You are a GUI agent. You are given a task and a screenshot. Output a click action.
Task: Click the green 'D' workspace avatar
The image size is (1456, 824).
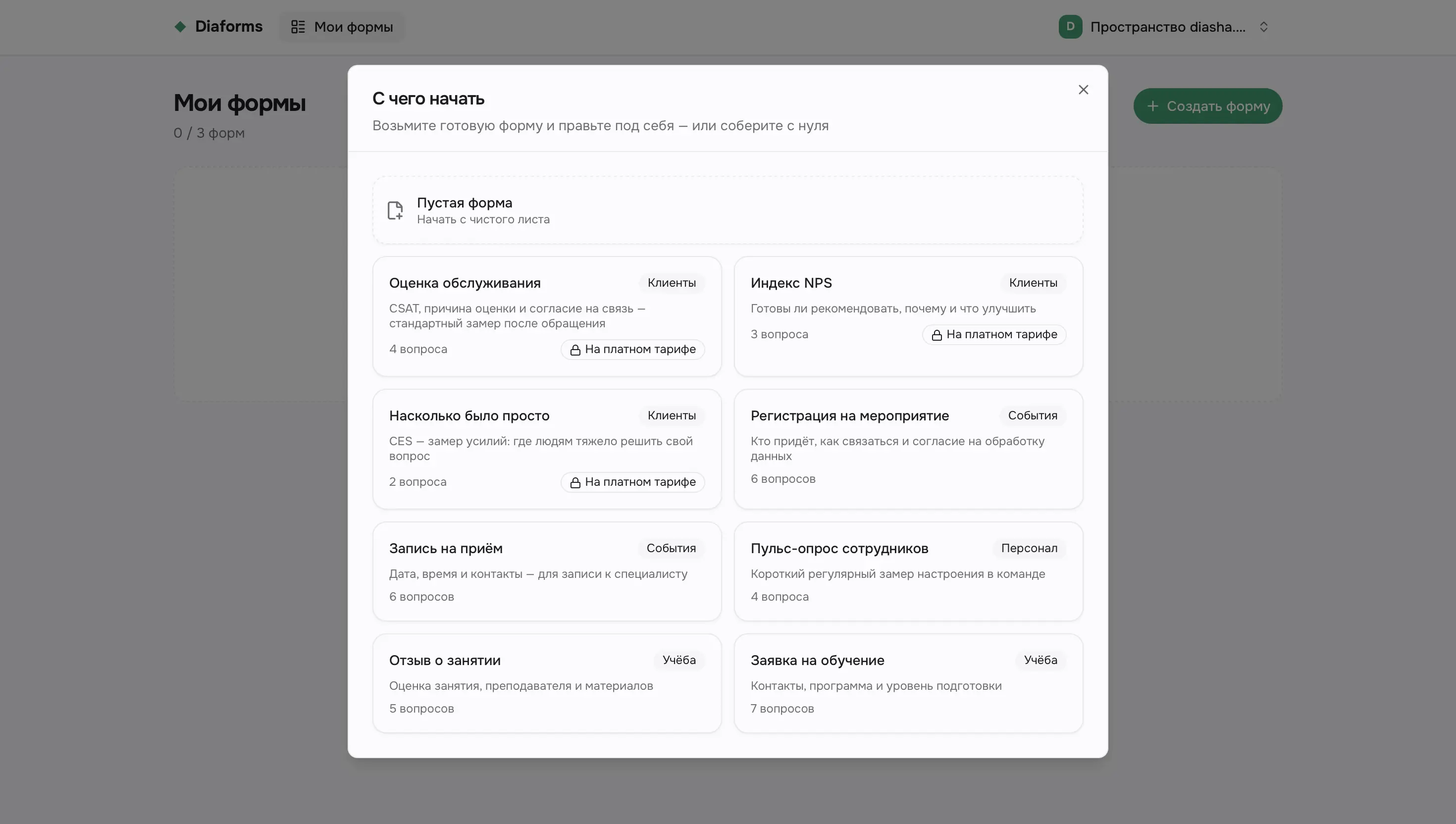pyautogui.click(x=1070, y=27)
